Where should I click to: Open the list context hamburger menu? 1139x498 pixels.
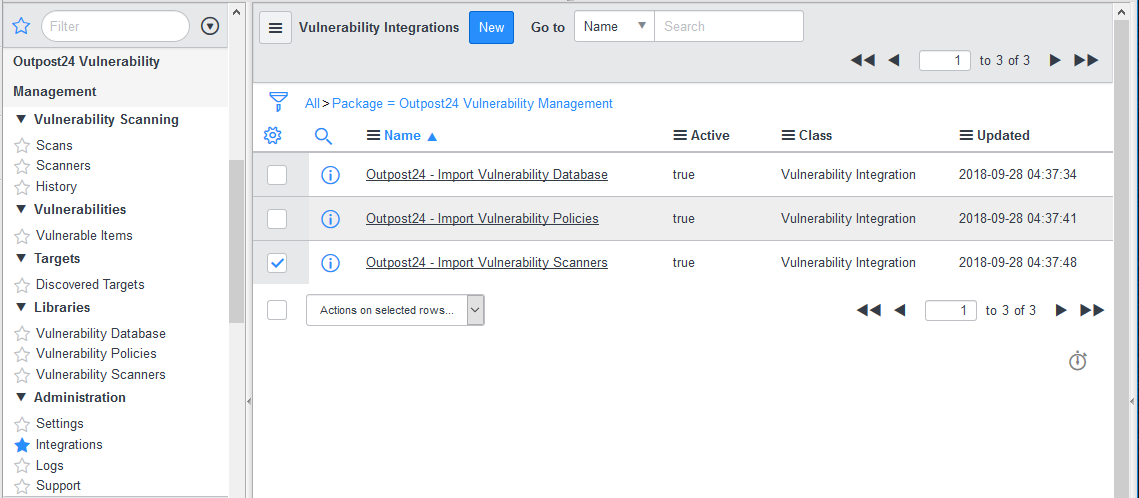[x=275, y=28]
